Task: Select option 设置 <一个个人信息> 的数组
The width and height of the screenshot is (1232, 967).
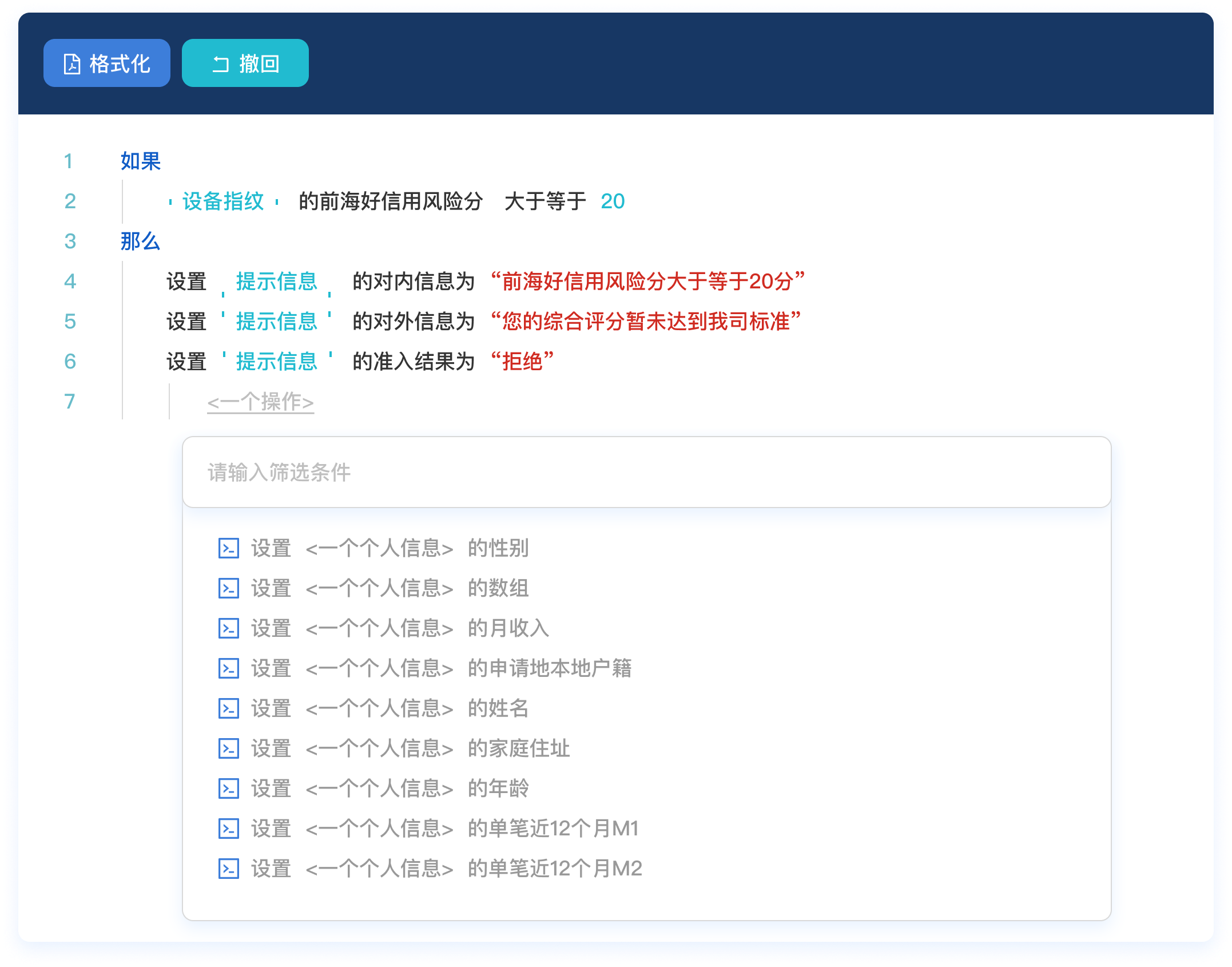Action: pos(374,588)
